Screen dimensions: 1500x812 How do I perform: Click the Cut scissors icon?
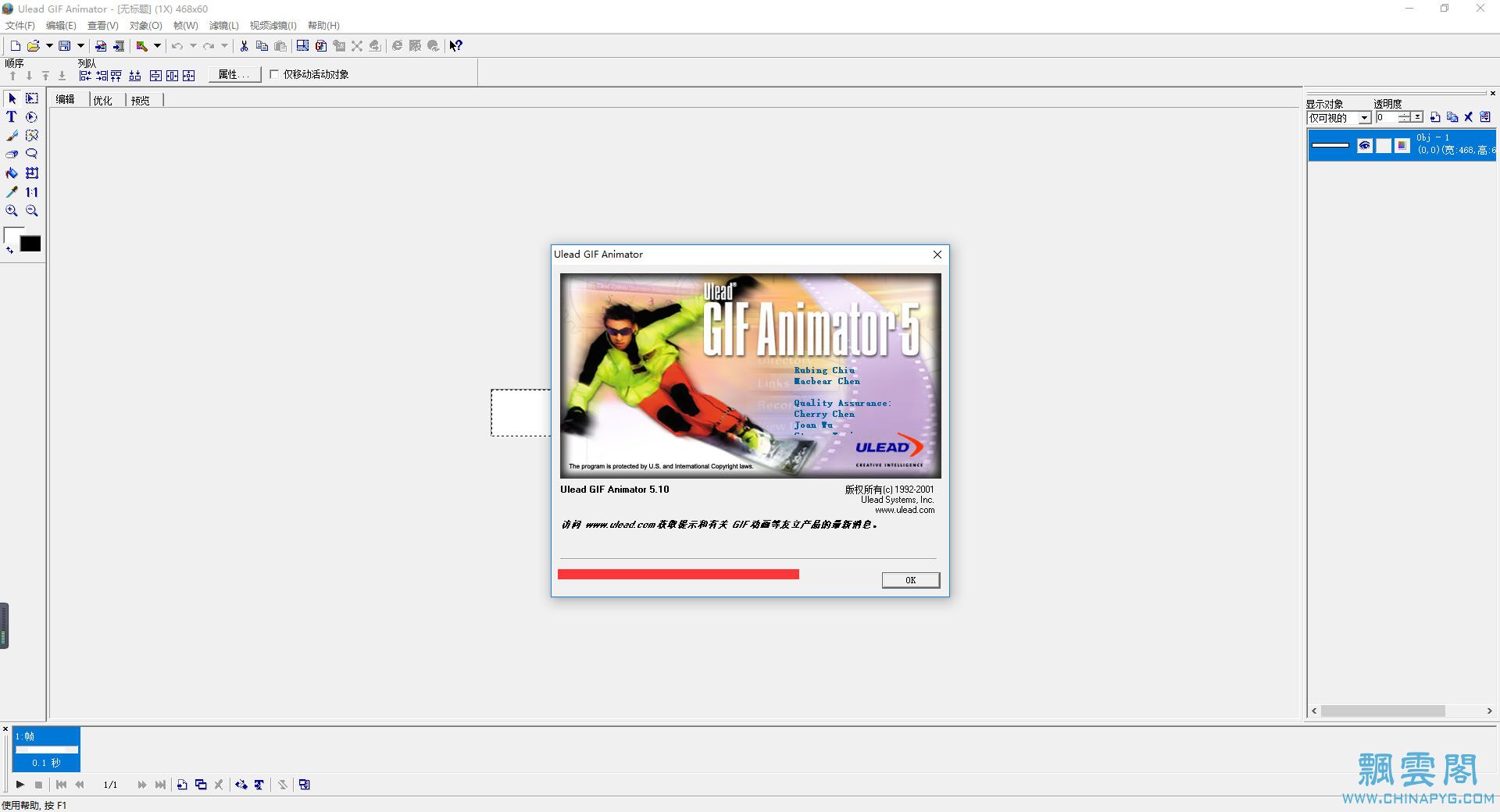tap(244, 46)
